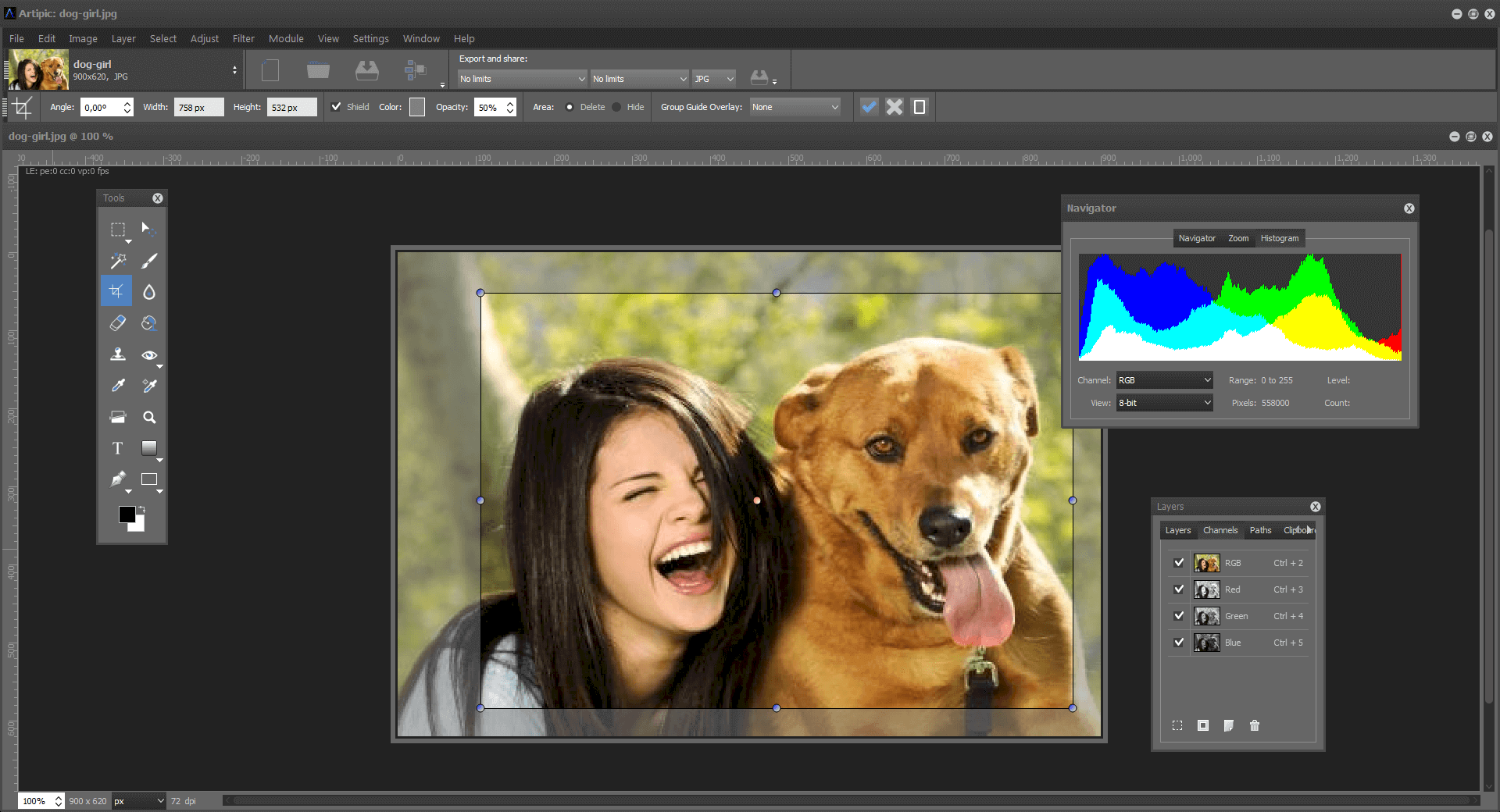Click the crop shield Color swatch
Image resolution: width=1500 pixels, height=812 pixels.
[417, 107]
